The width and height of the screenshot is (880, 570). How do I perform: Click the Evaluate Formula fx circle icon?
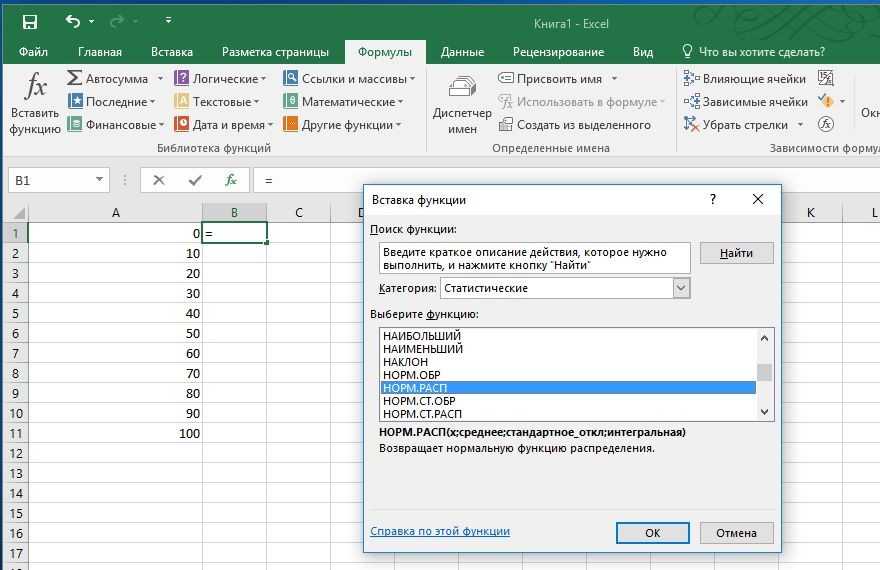[826, 124]
